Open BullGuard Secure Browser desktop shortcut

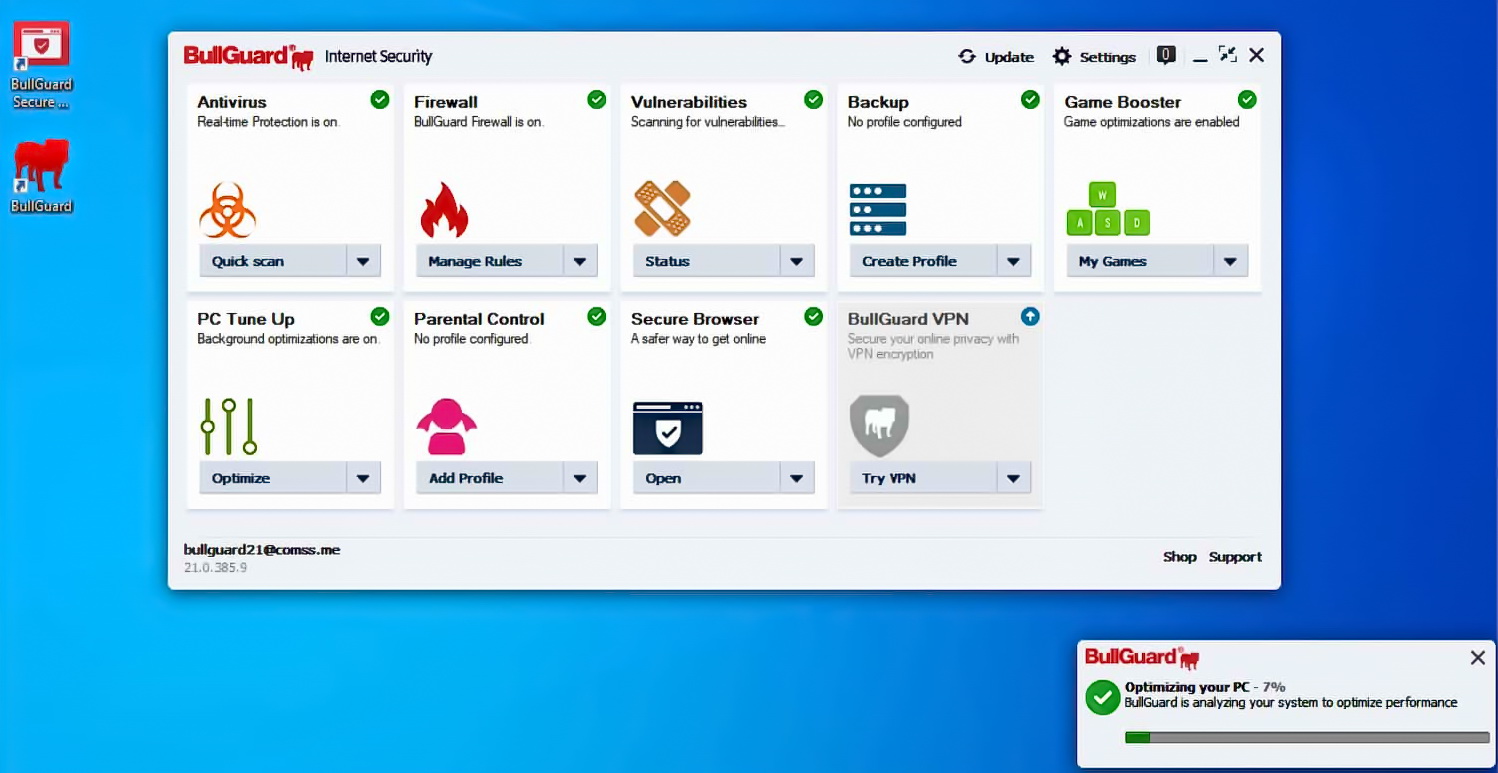click(x=41, y=65)
